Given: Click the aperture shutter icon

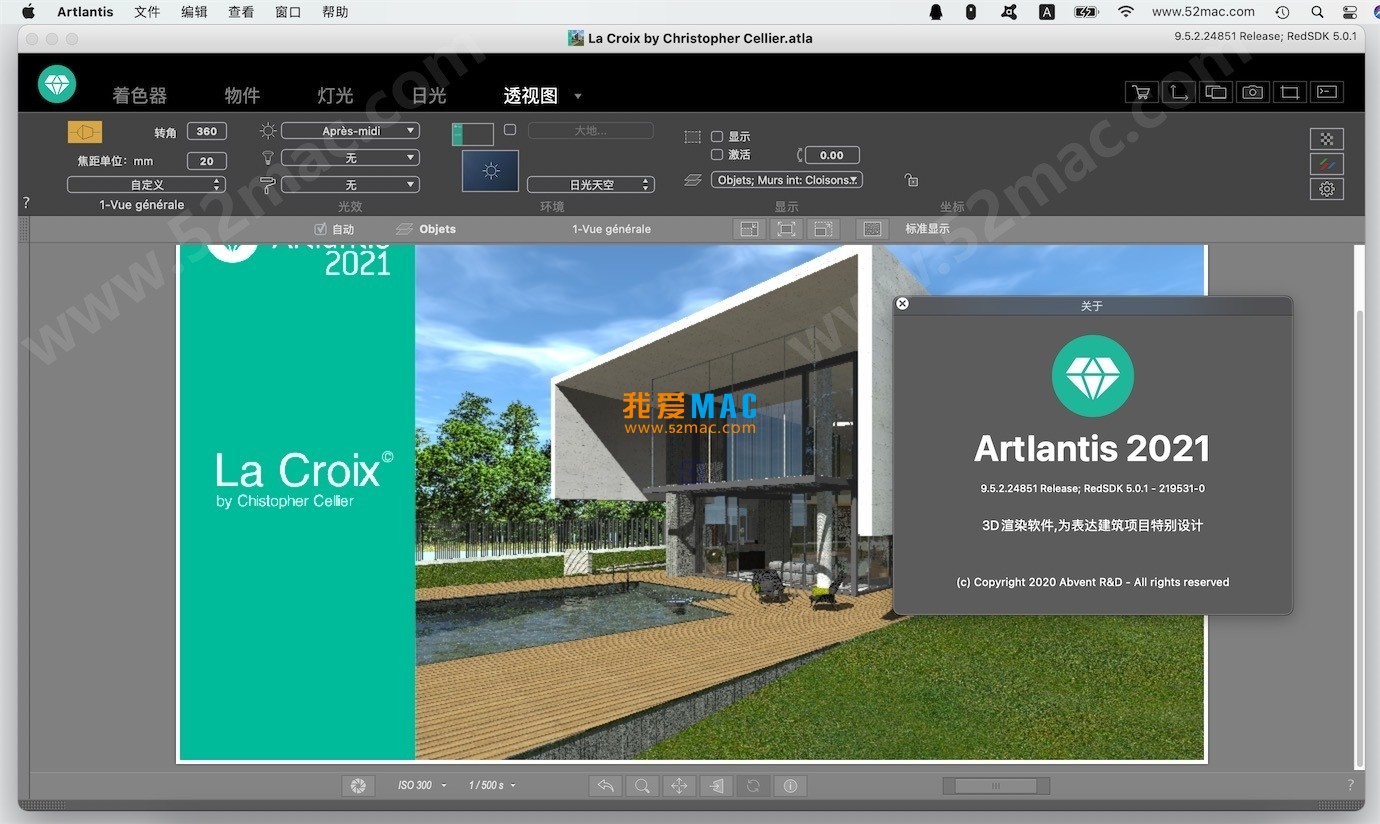Looking at the screenshot, I should coord(357,786).
